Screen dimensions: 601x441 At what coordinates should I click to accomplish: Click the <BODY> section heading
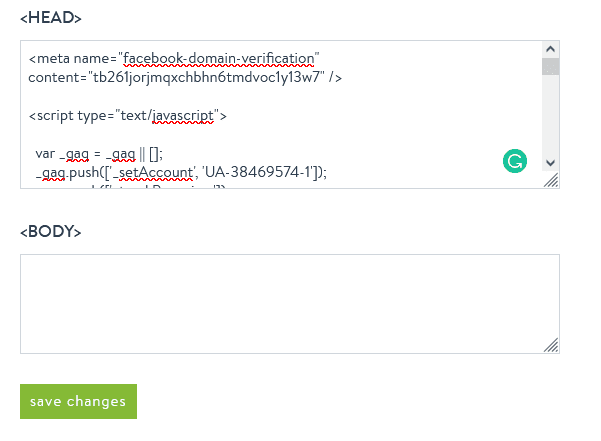tap(51, 231)
